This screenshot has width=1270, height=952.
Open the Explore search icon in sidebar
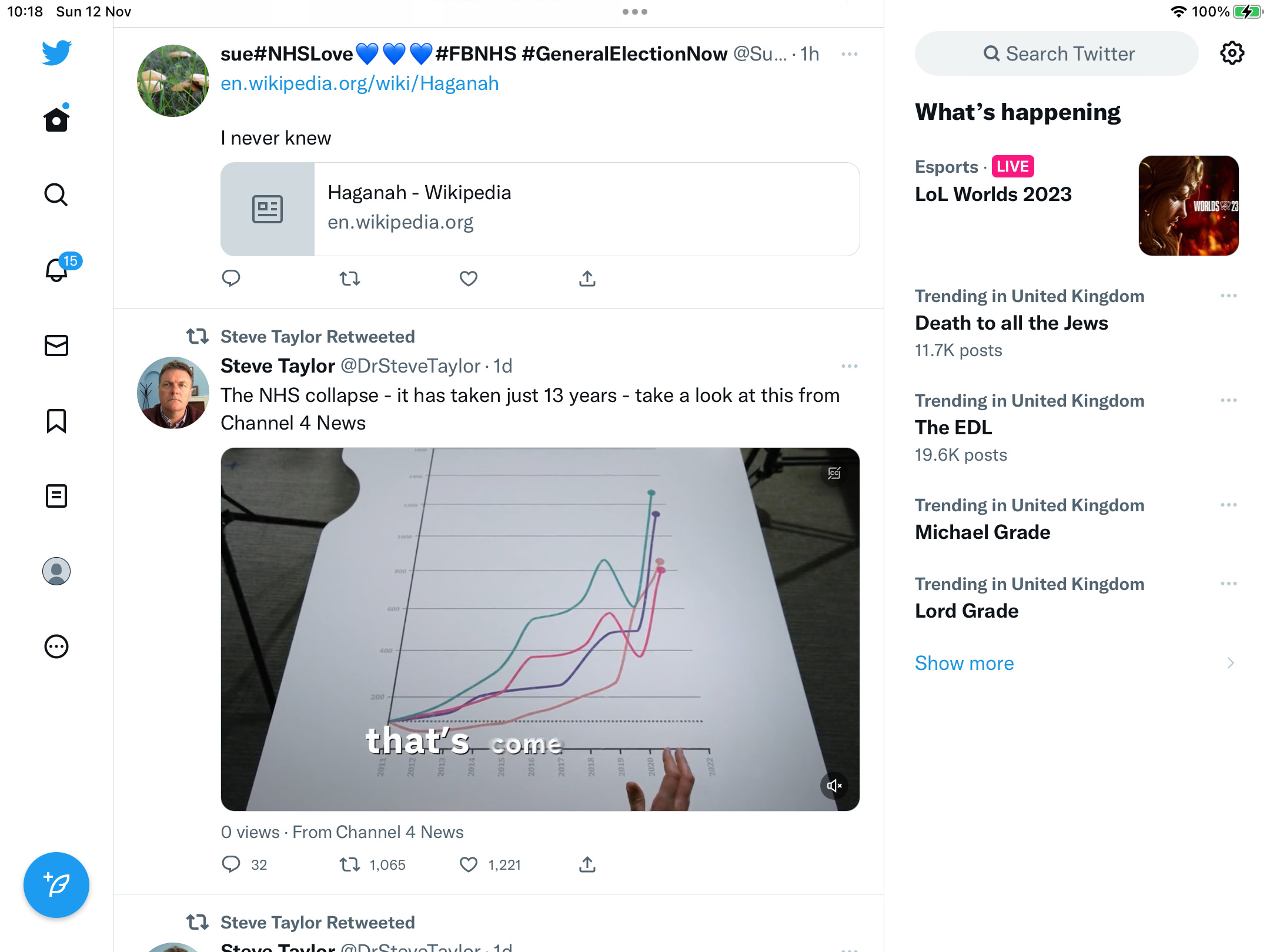tap(56, 195)
